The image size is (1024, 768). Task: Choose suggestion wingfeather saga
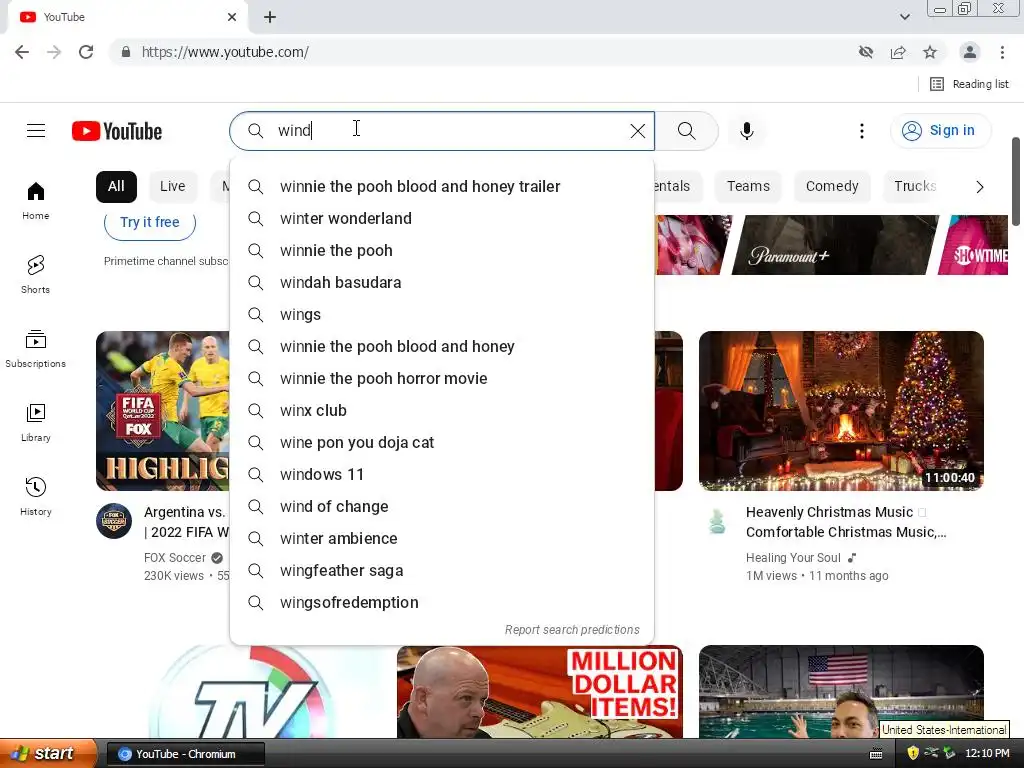(x=442, y=571)
